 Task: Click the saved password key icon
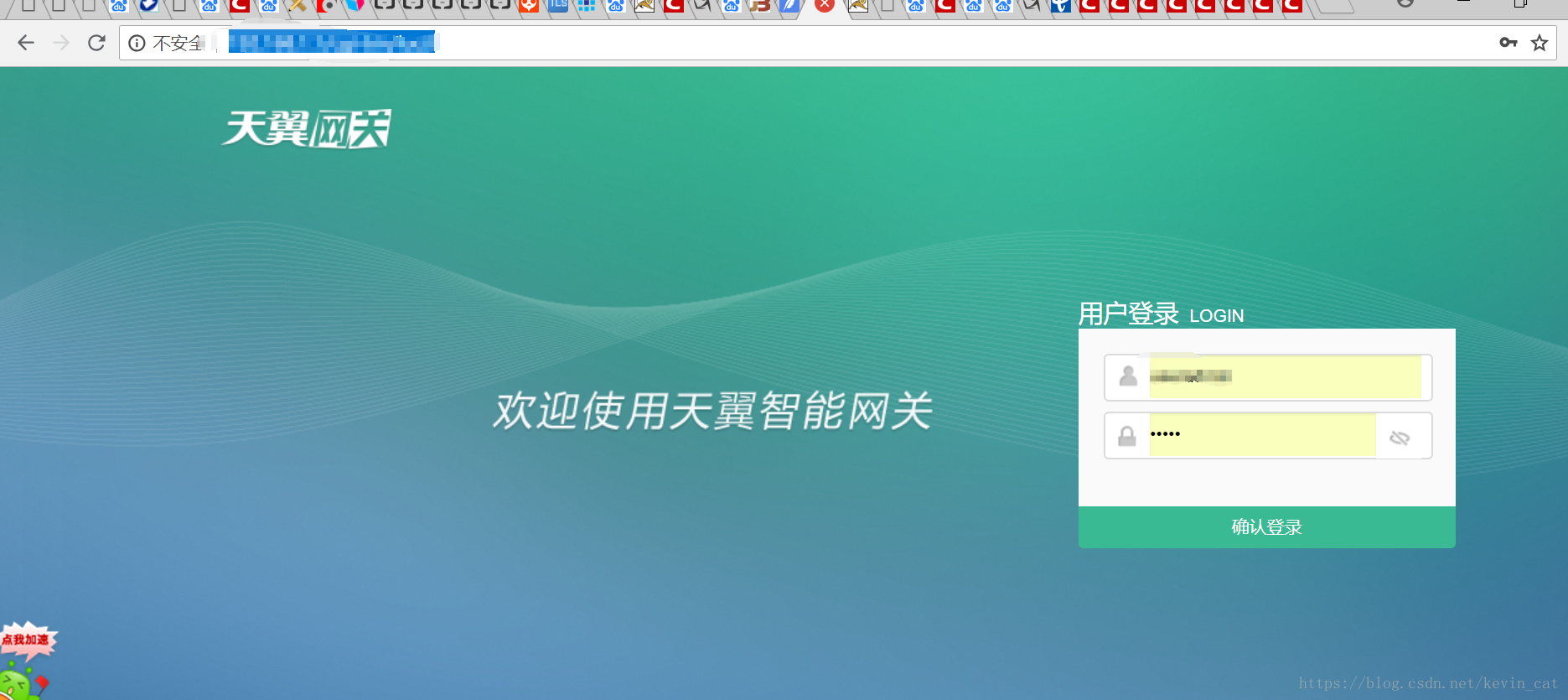[1508, 43]
